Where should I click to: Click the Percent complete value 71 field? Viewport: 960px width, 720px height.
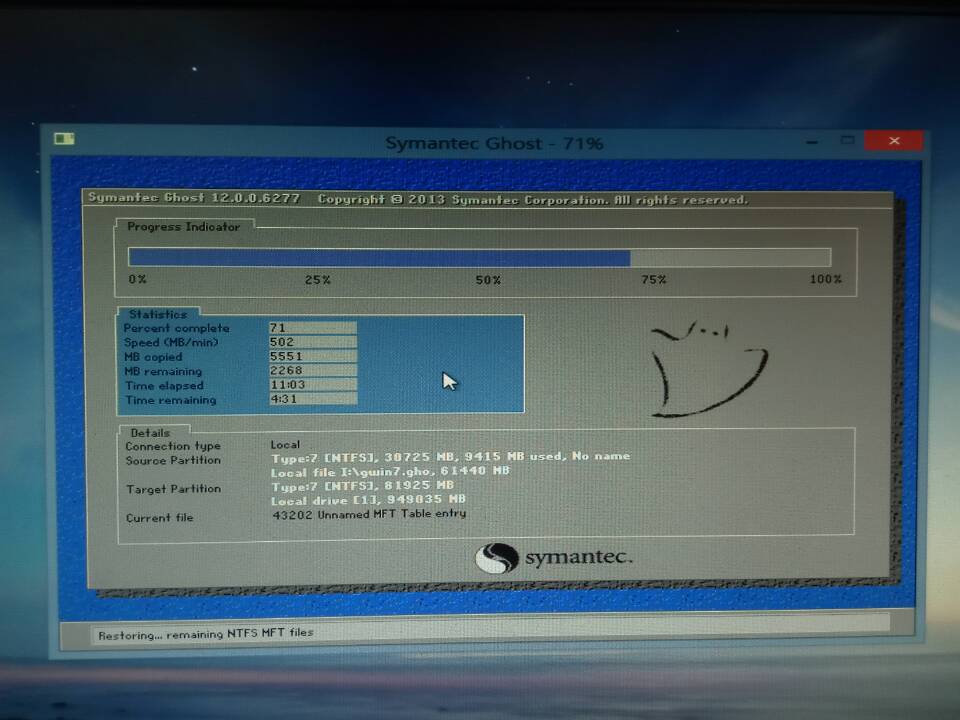[x=313, y=328]
